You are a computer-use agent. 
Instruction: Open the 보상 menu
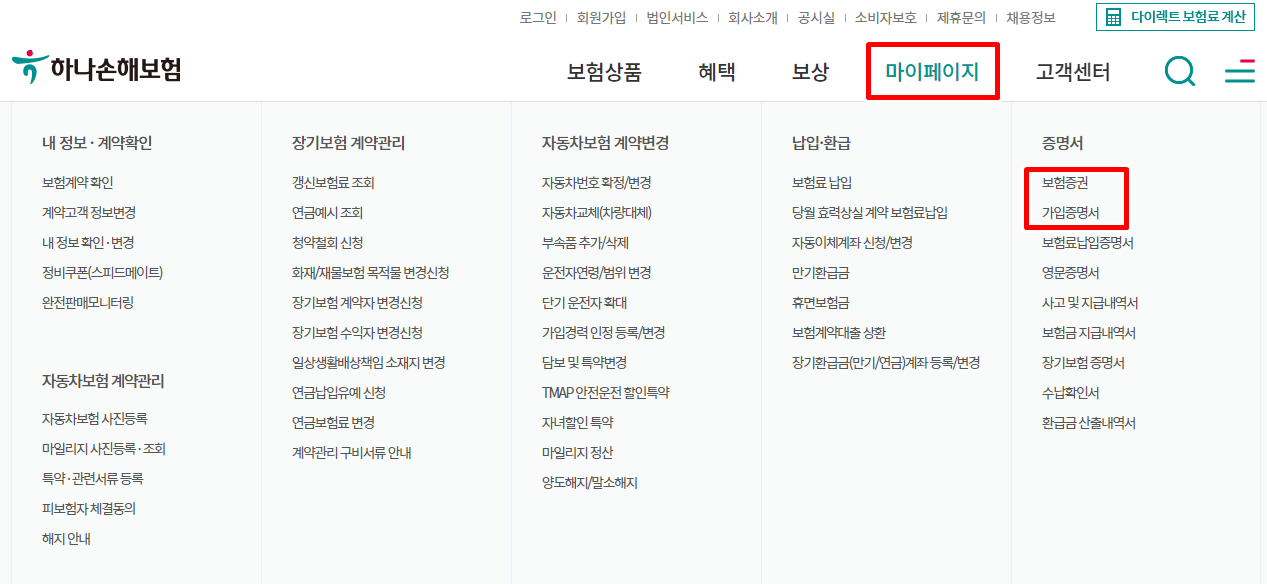[810, 72]
